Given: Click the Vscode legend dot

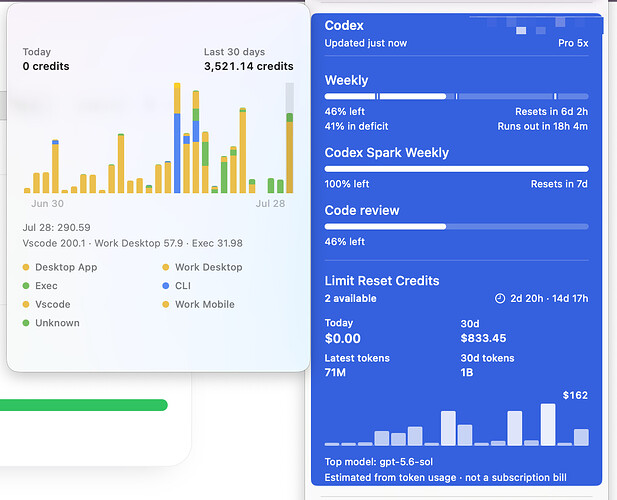Looking at the screenshot, I should coord(26,304).
